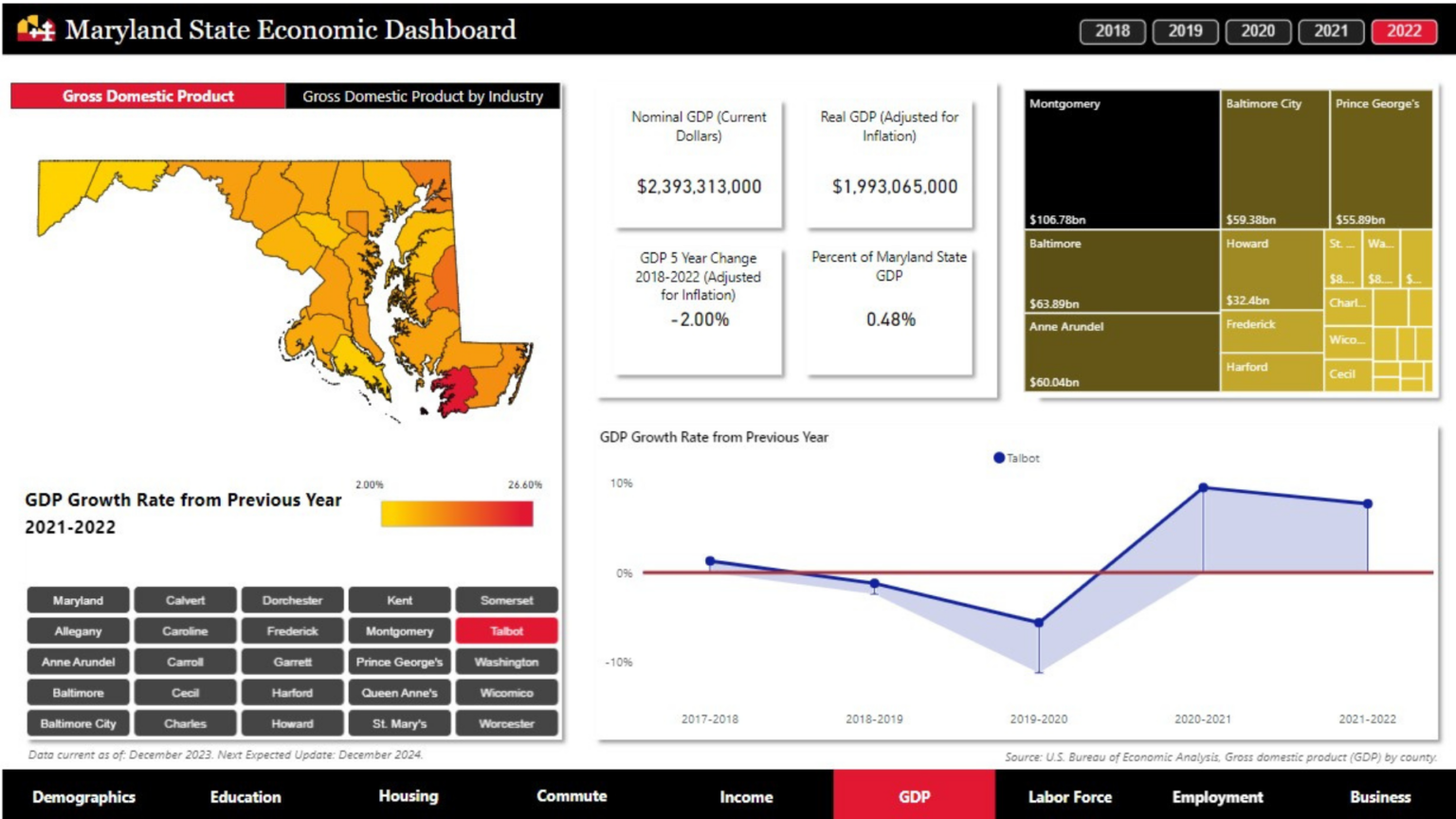Toggle the 2022 year selector
This screenshot has width=1456, height=819.
click(1404, 31)
